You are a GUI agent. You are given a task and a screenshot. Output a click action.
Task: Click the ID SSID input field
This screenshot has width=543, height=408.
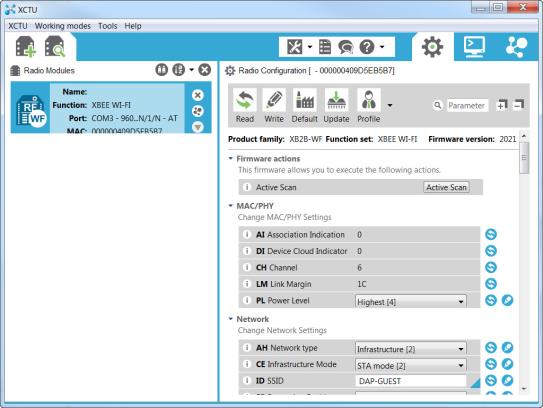411,381
